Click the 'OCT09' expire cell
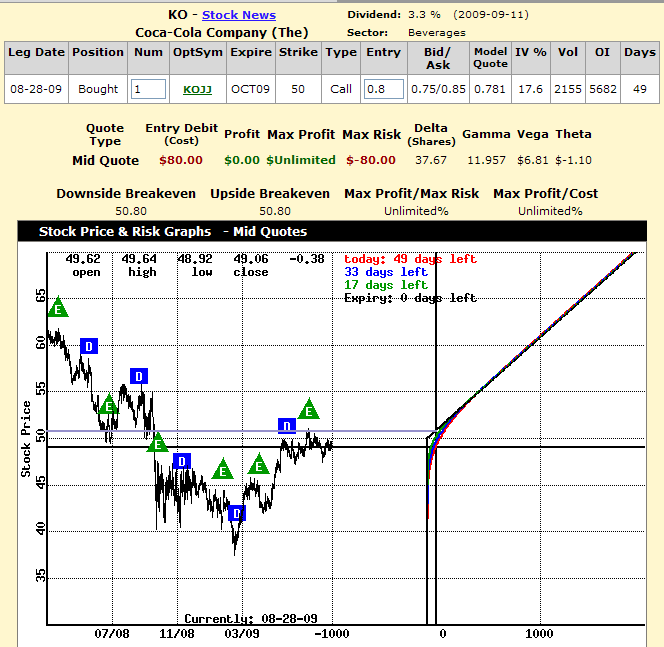Viewport: 664px width, 647px height. [250, 89]
